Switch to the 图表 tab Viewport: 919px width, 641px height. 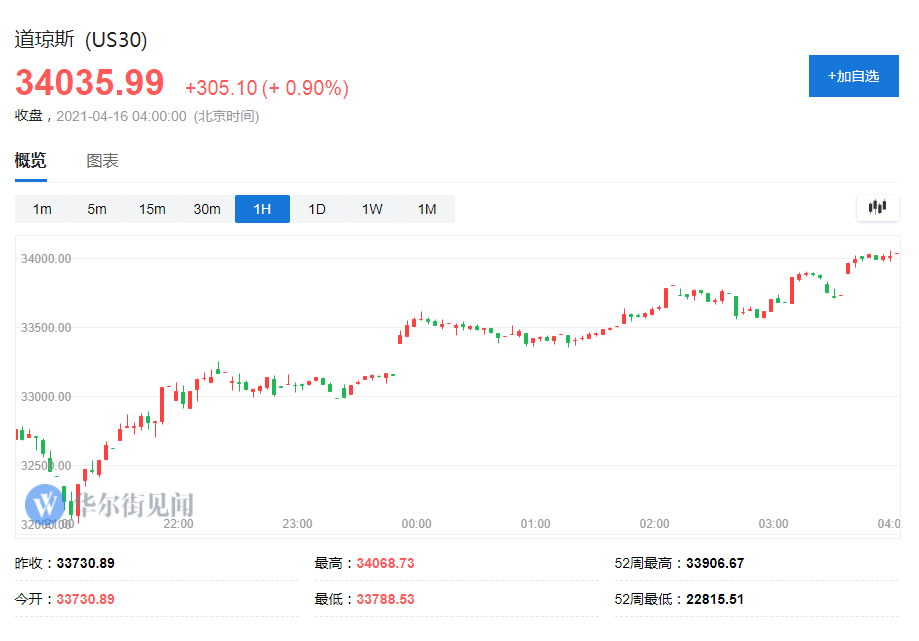(103, 161)
